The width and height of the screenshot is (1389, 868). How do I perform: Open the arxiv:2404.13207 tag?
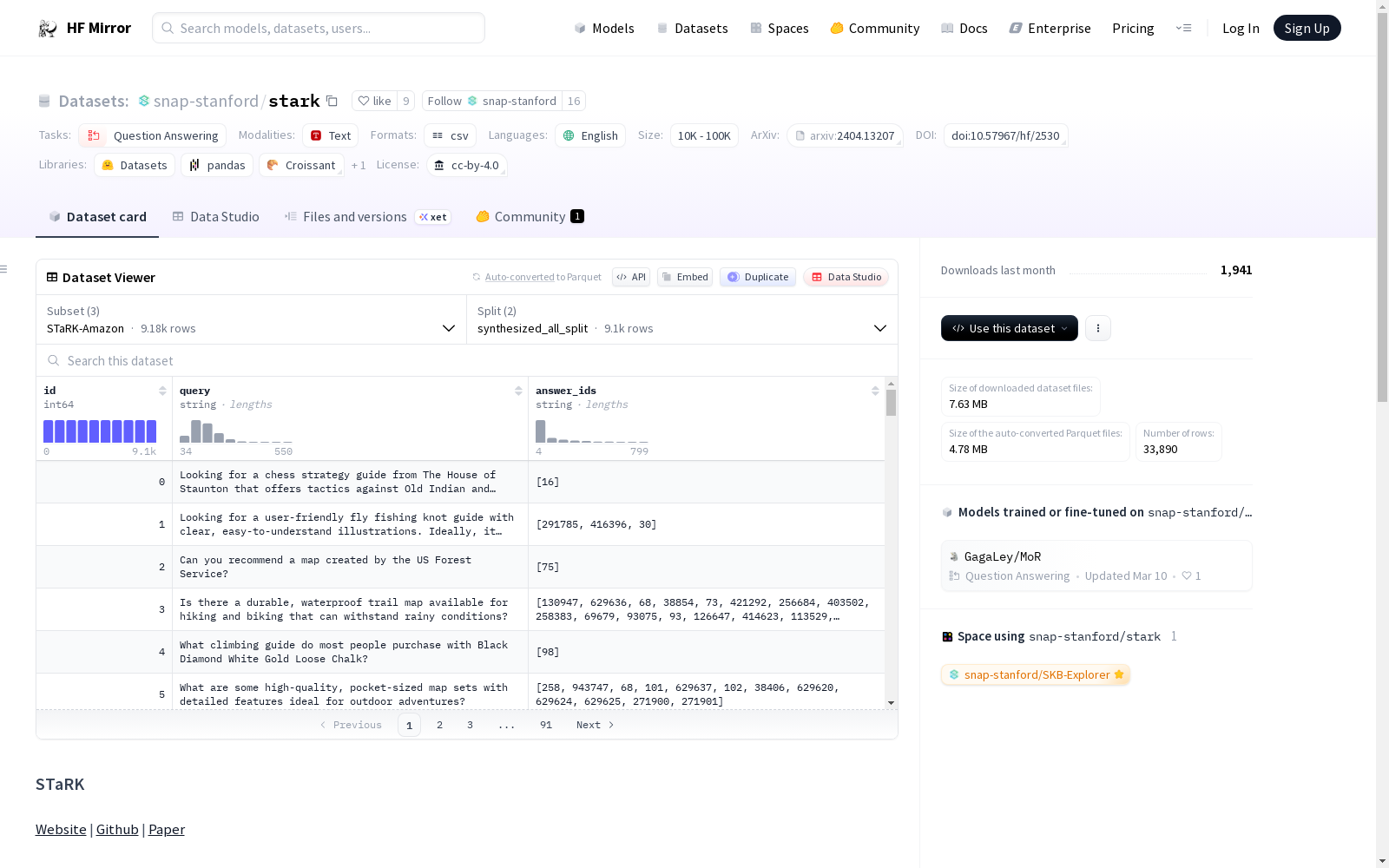point(845,135)
